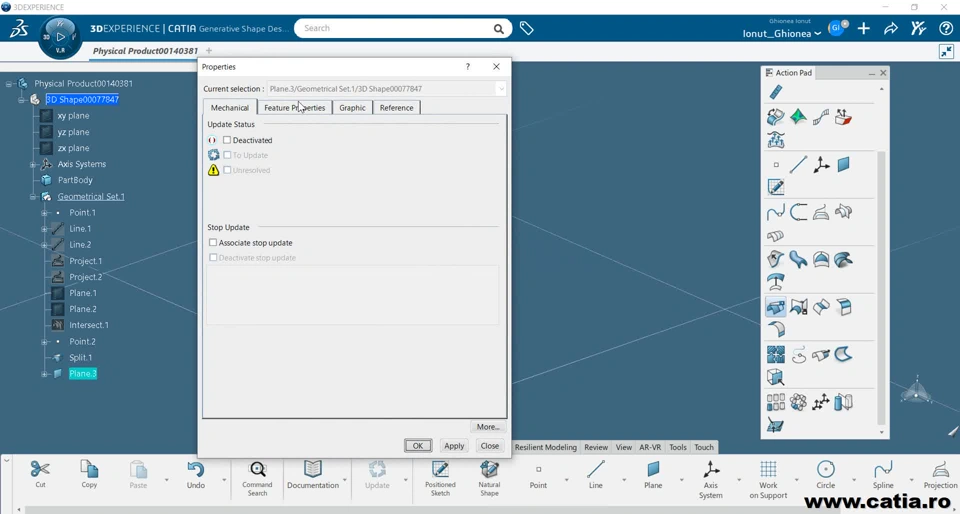The width and height of the screenshot is (960, 514).
Task: Select the Spline tool
Action: [x=883, y=469]
